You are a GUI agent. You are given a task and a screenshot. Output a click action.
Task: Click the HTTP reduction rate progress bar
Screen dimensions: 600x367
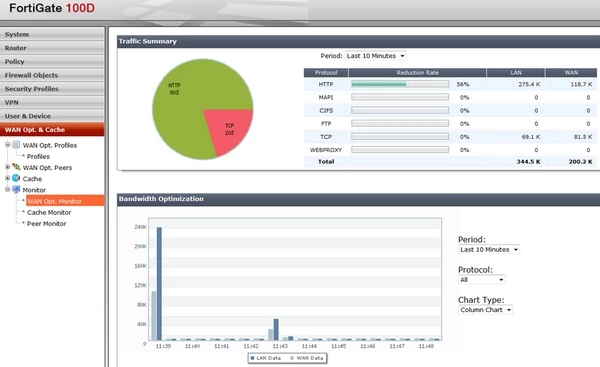point(400,84)
